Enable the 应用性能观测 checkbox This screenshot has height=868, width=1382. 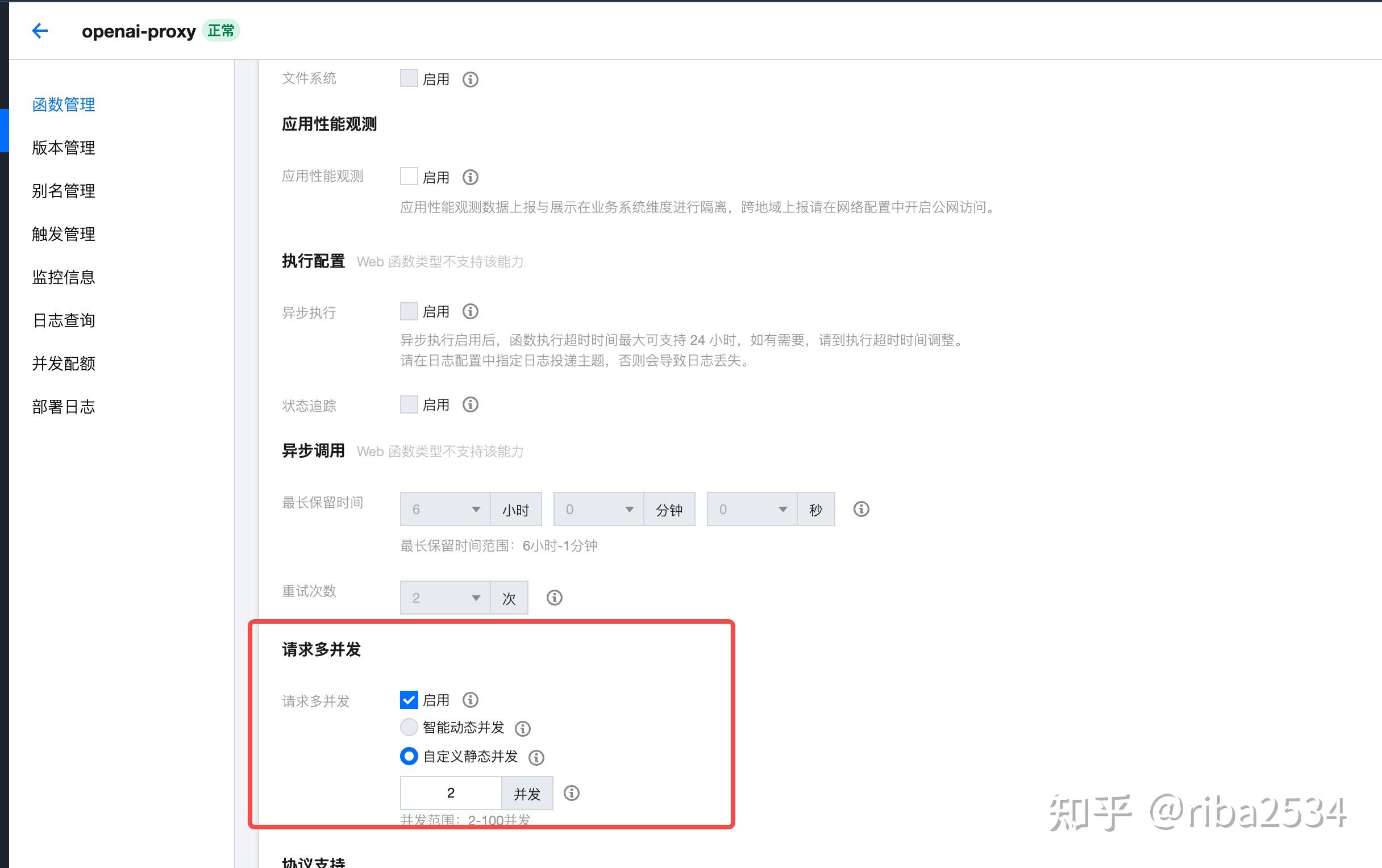[409, 176]
